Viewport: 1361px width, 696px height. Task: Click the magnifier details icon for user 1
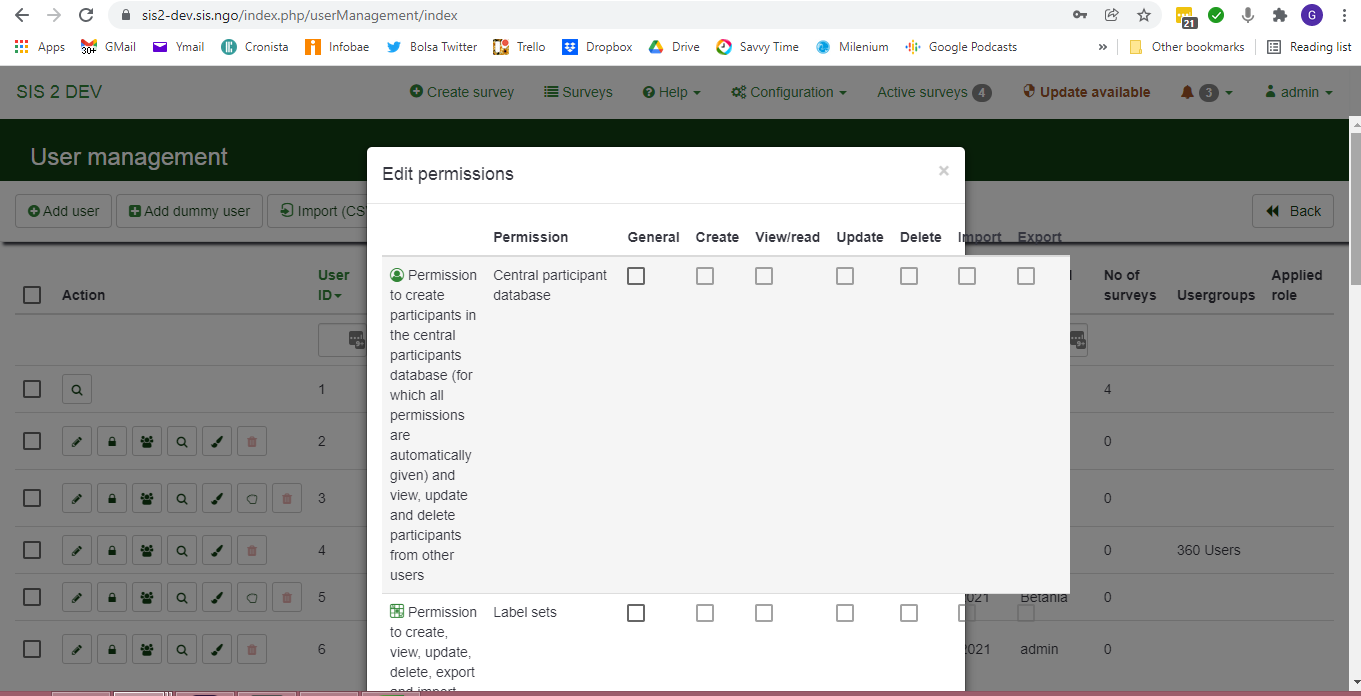(x=77, y=389)
